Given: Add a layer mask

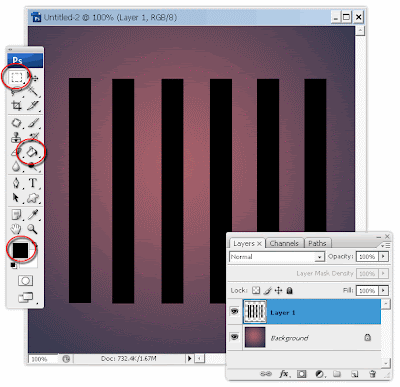Looking at the screenshot, I should point(302,374).
